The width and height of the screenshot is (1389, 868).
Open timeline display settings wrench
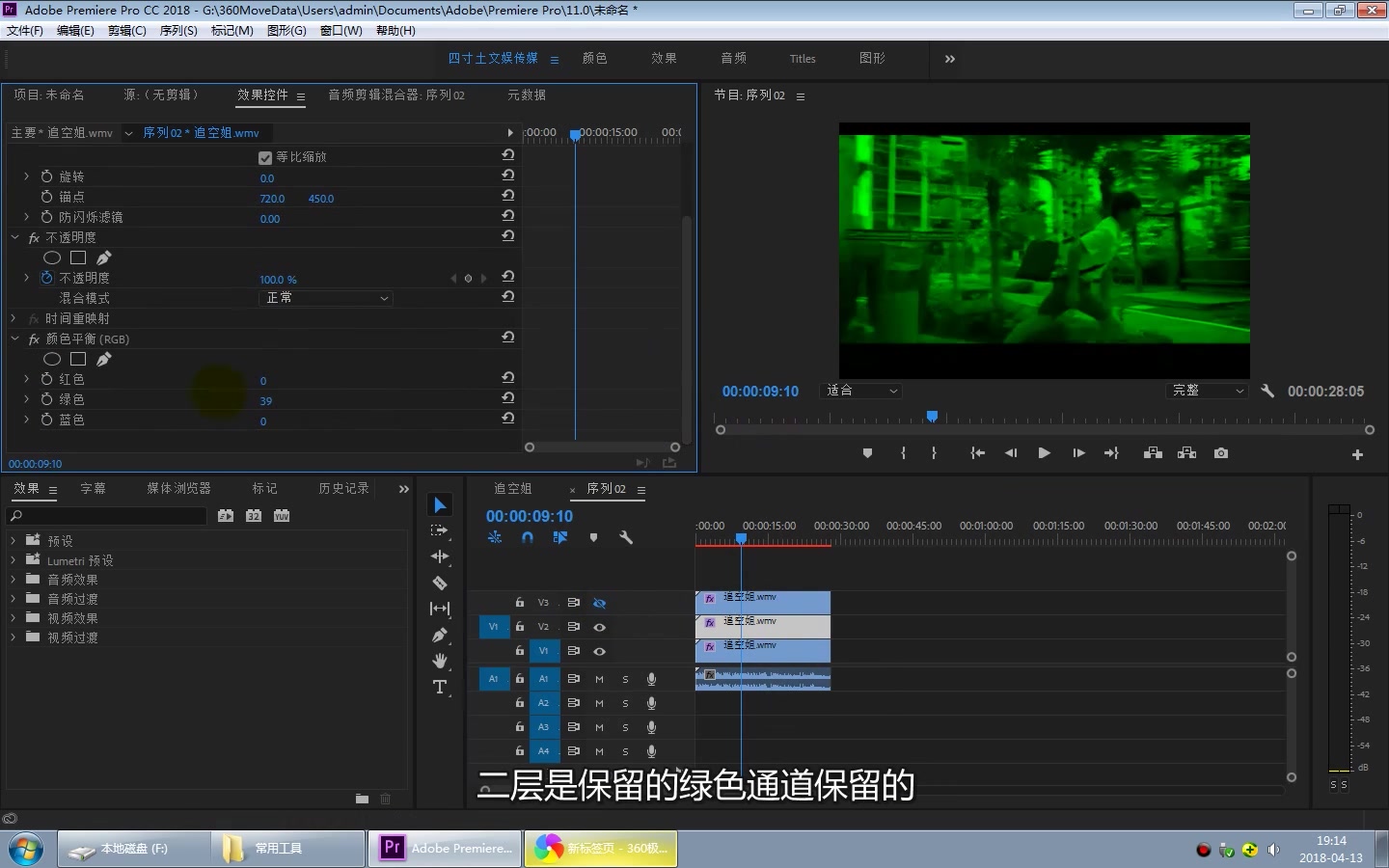pyautogui.click(x=626, y=537)
